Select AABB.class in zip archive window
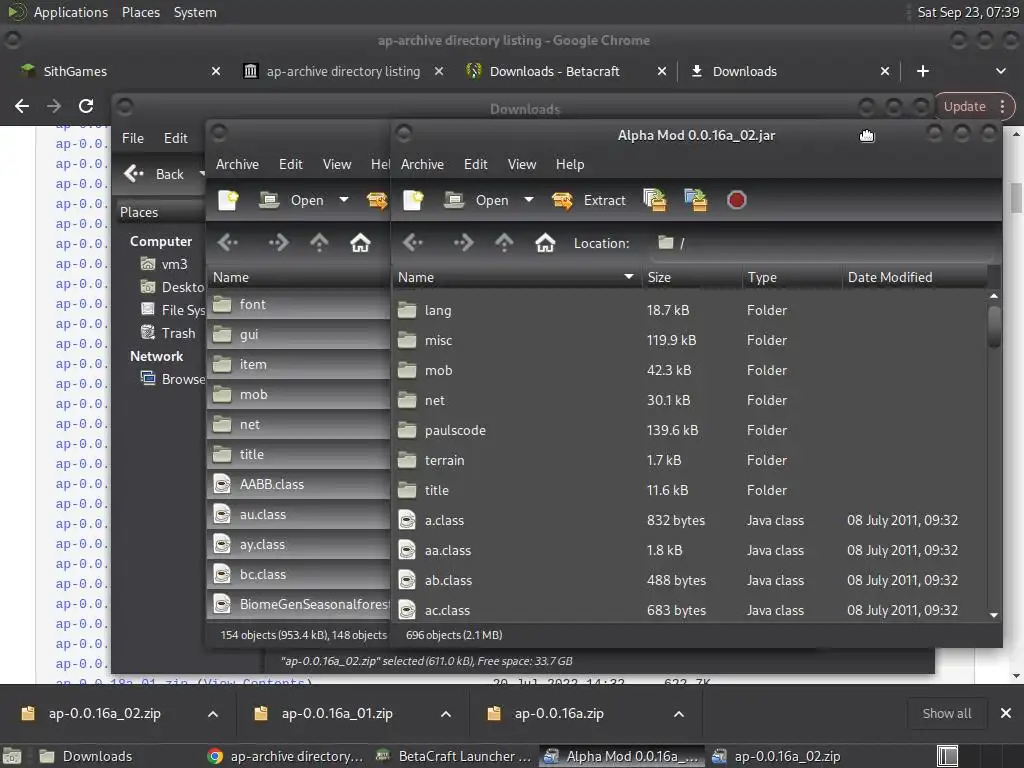 pos(299,485)
